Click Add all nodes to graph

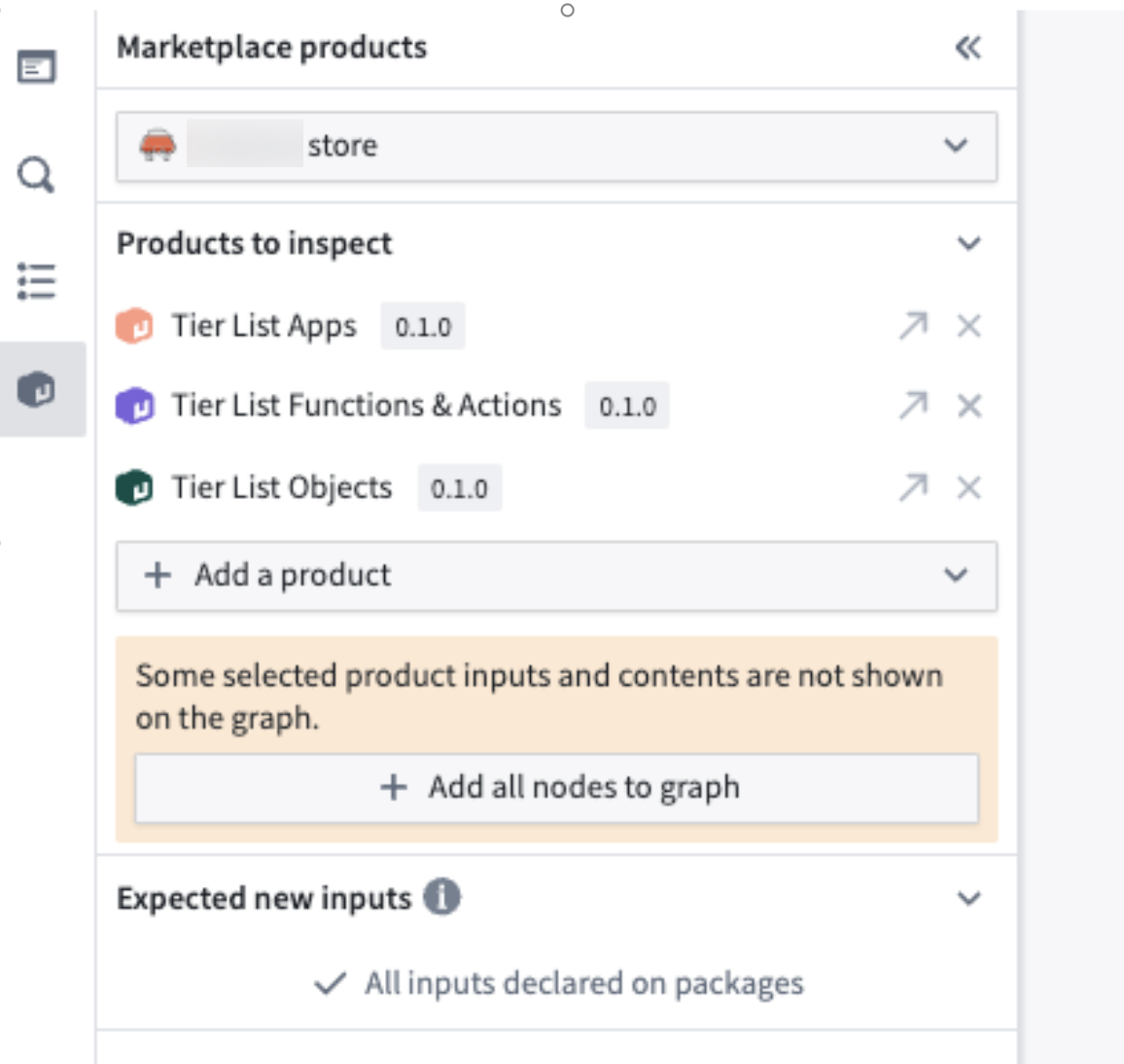click(558, 788)
